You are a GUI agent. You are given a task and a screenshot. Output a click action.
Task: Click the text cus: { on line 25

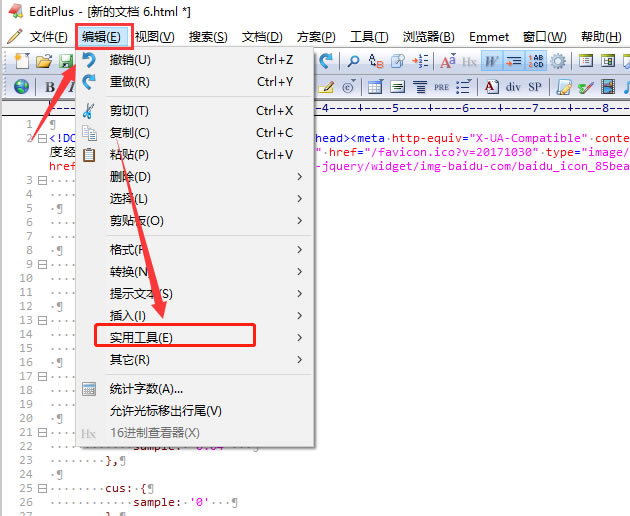(125, 488)
